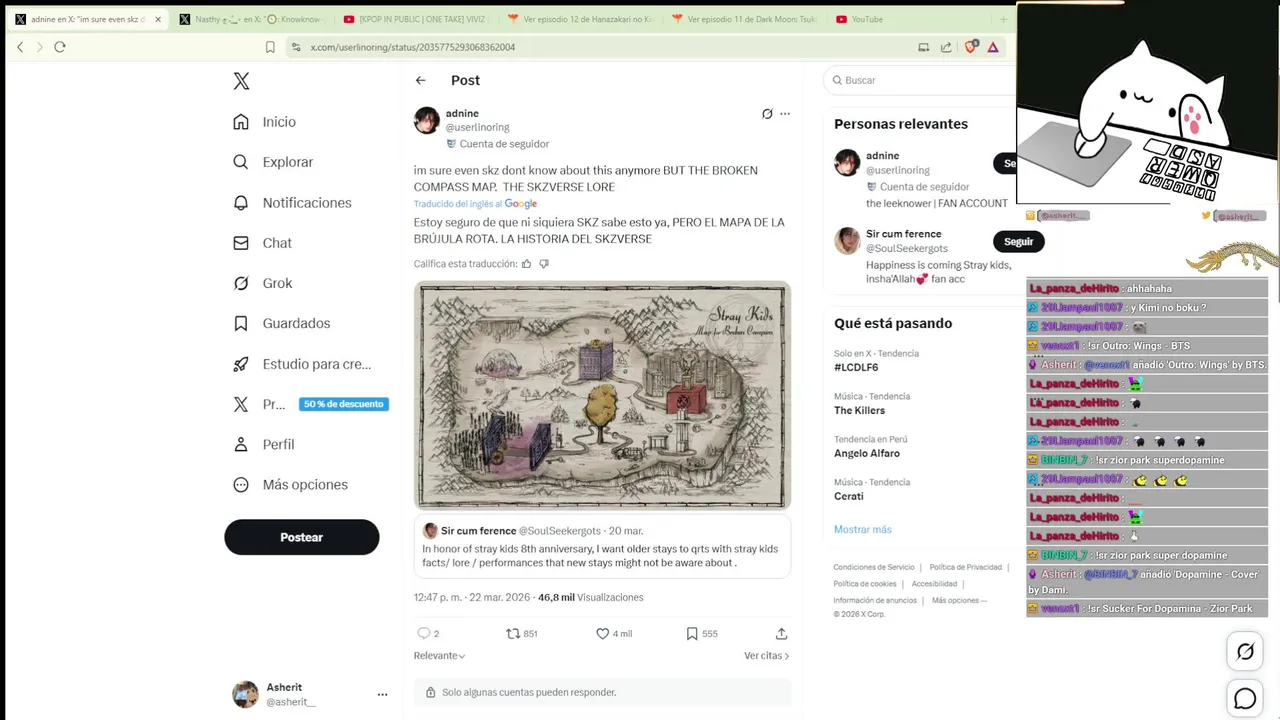Click the 50 % de descuento badge

[x=344, y=404]
